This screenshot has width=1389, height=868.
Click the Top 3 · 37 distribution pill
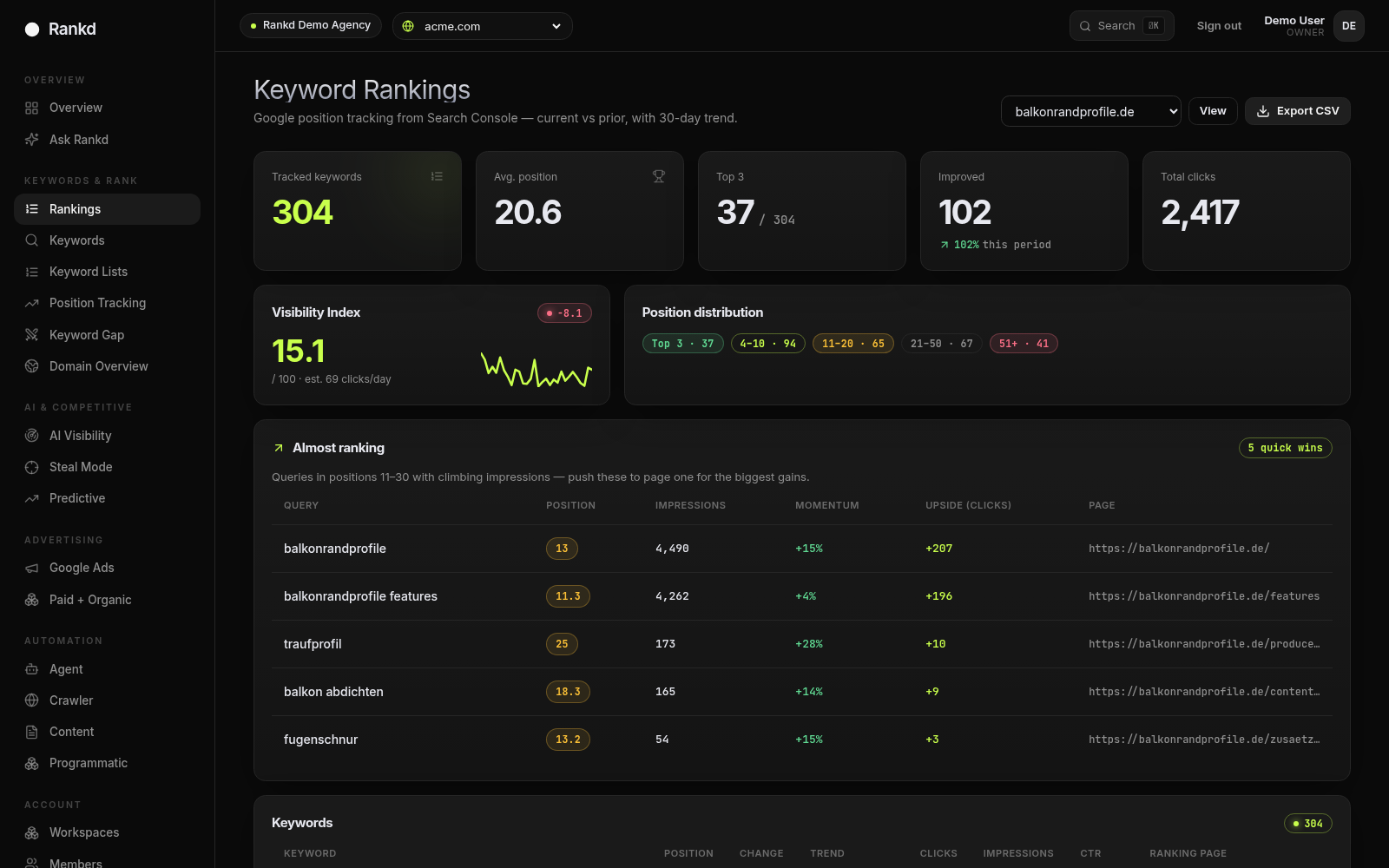point(682,344)
